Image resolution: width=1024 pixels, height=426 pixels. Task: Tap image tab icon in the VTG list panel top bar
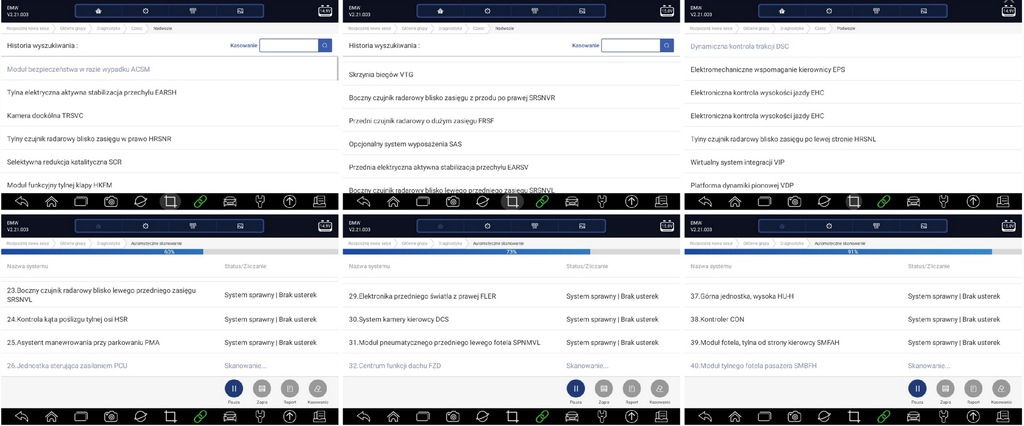tap(582, 10)
